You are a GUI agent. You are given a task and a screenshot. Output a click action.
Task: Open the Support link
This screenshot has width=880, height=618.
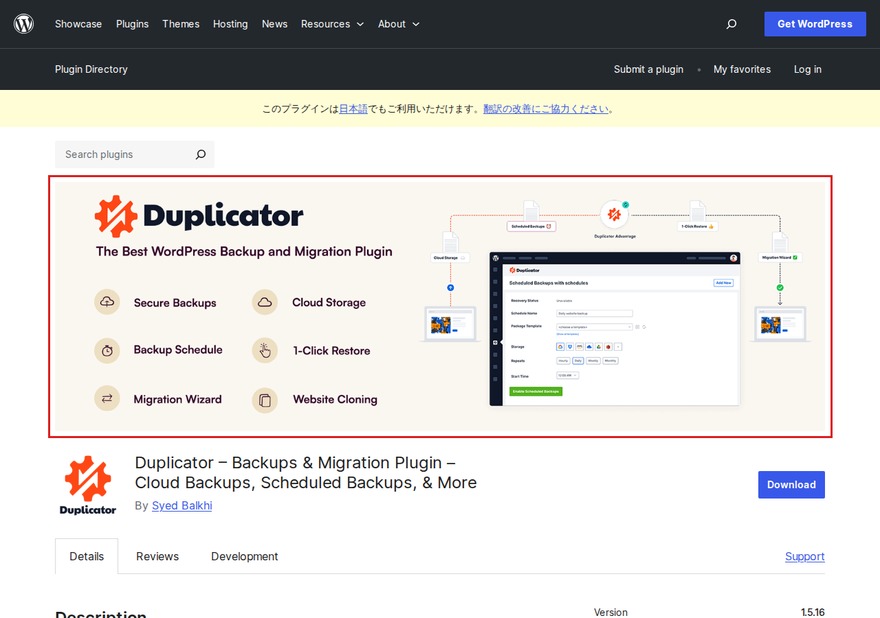805,556
